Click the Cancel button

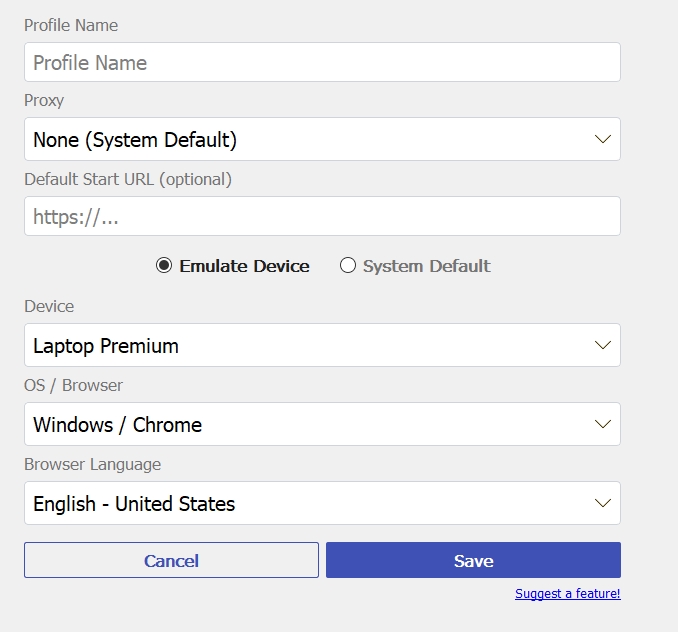point(171,560)
